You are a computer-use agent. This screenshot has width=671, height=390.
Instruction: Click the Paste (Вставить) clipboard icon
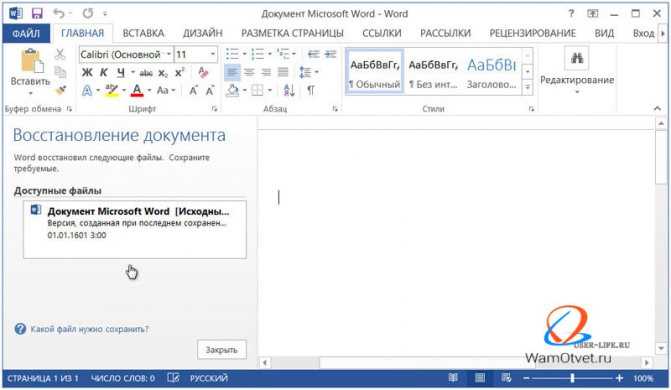[x=32, y=61]
